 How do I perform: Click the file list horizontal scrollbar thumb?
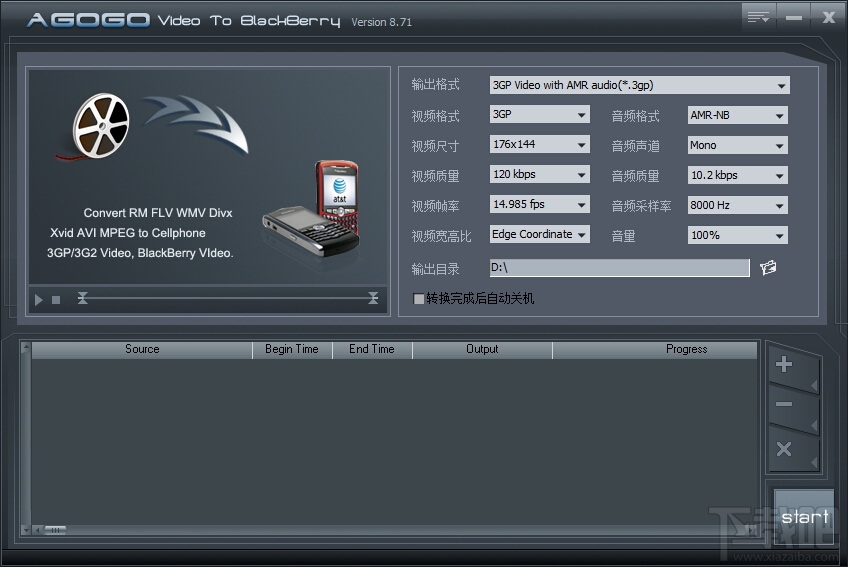[55, 530]
